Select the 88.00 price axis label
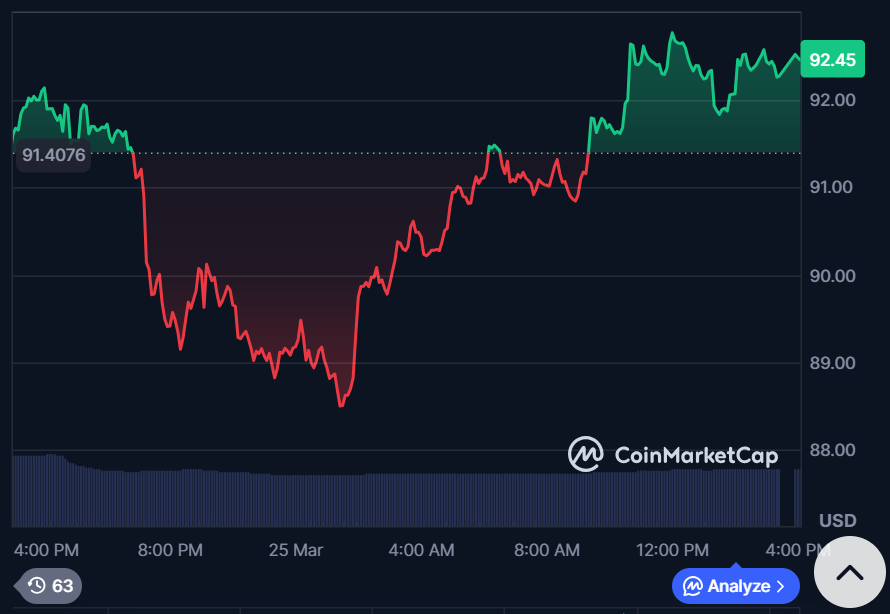This screenshot has height=614, width=890. point(831,450)
